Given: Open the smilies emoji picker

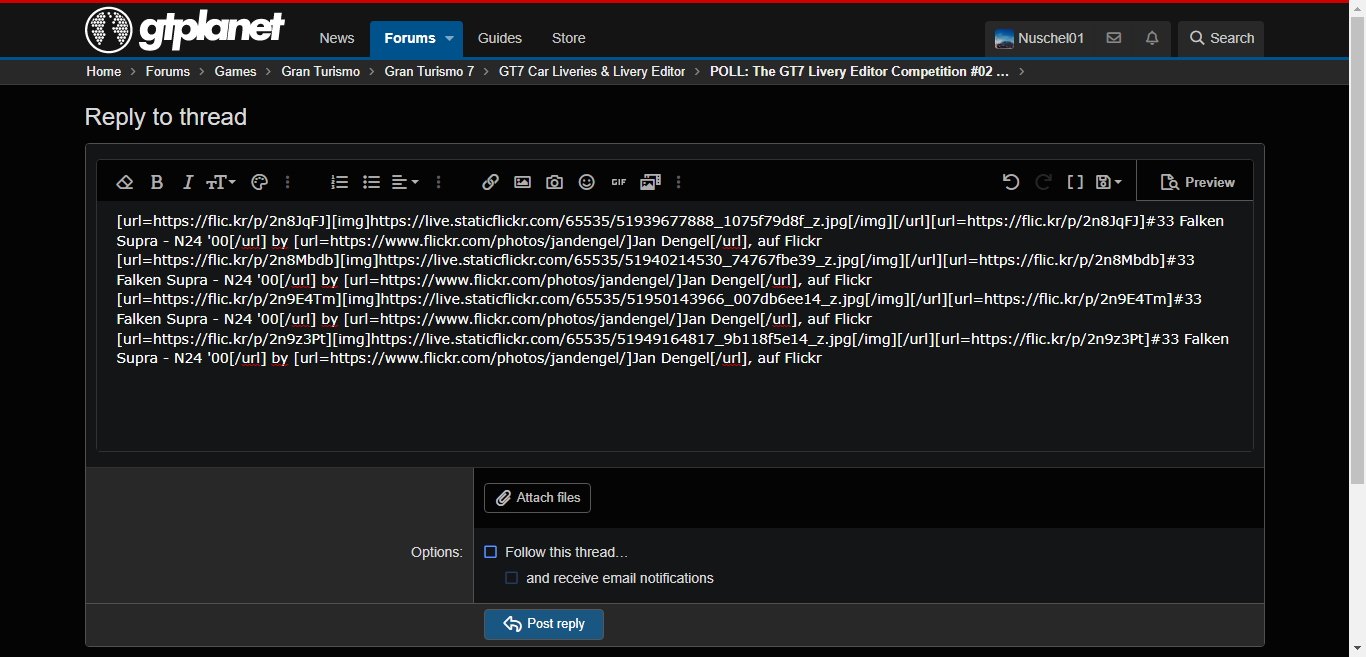Looking at the screenshot, I should 587,182.
